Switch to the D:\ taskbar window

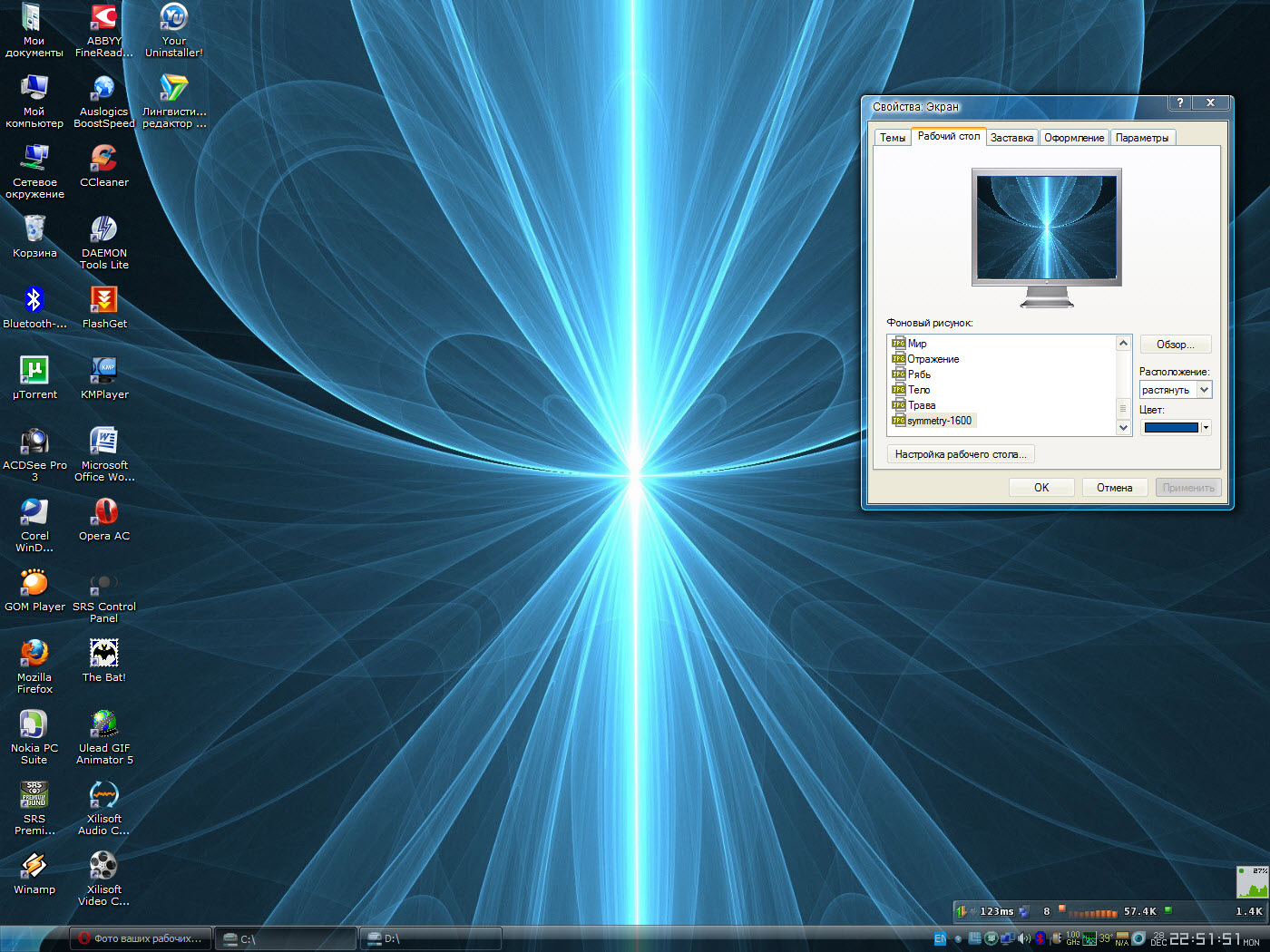pyautogui.click(x=431, y=938)
